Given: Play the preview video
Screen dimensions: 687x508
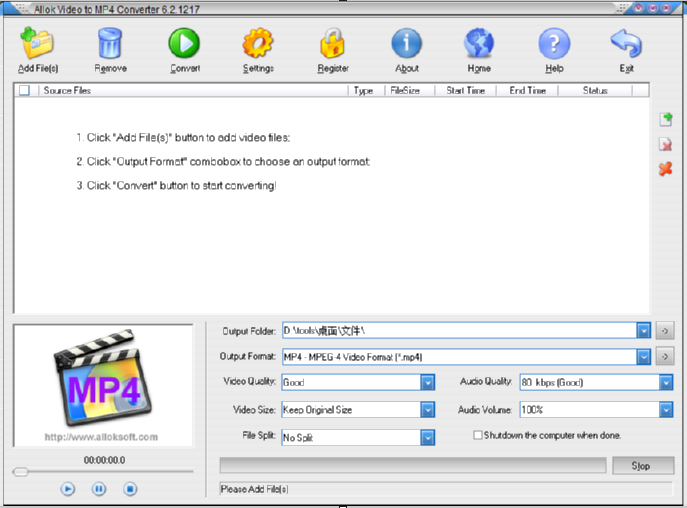Looking at the screenshot, I should (67, 489).
